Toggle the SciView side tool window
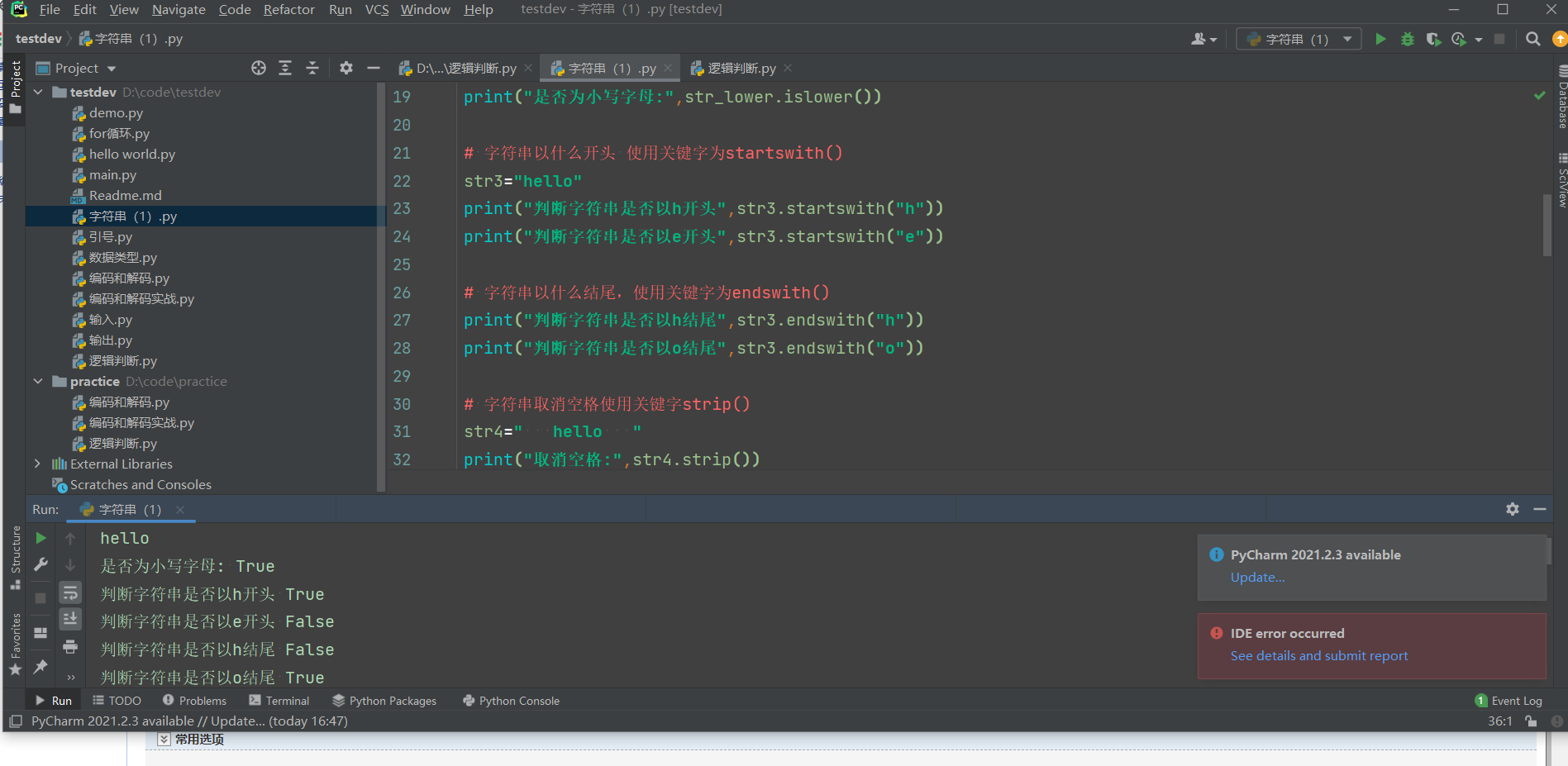The height and width of the screenshot is (766, 1568). click(1561, 180)
